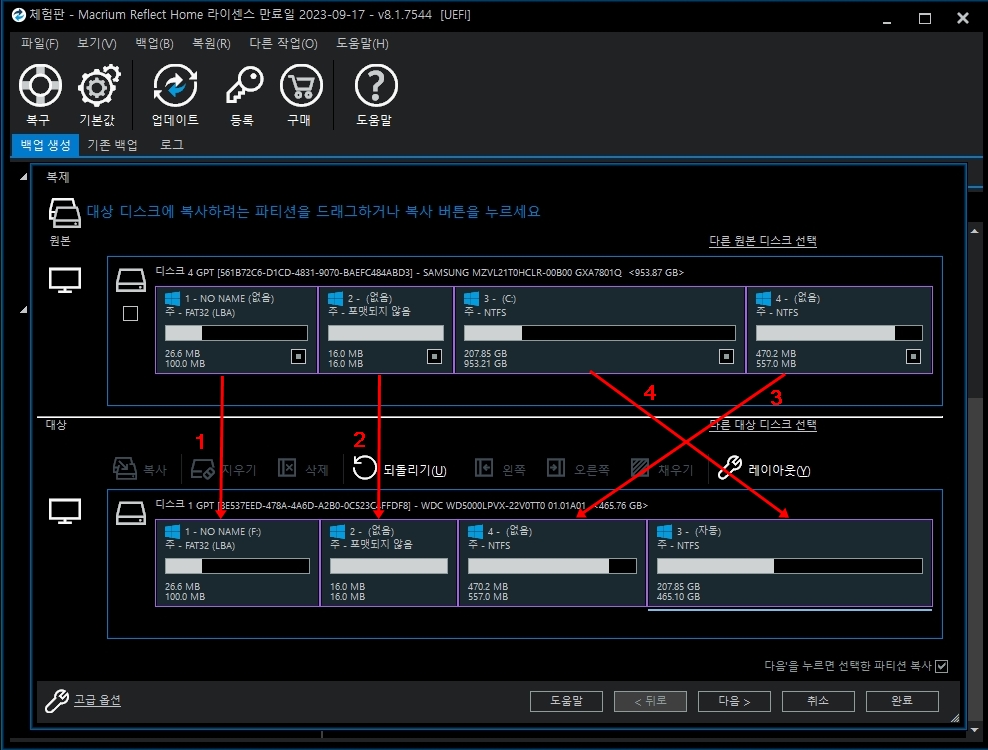Open the 다른 작업(O) menu
Screen dimensions: 988x750
(284, 43)
